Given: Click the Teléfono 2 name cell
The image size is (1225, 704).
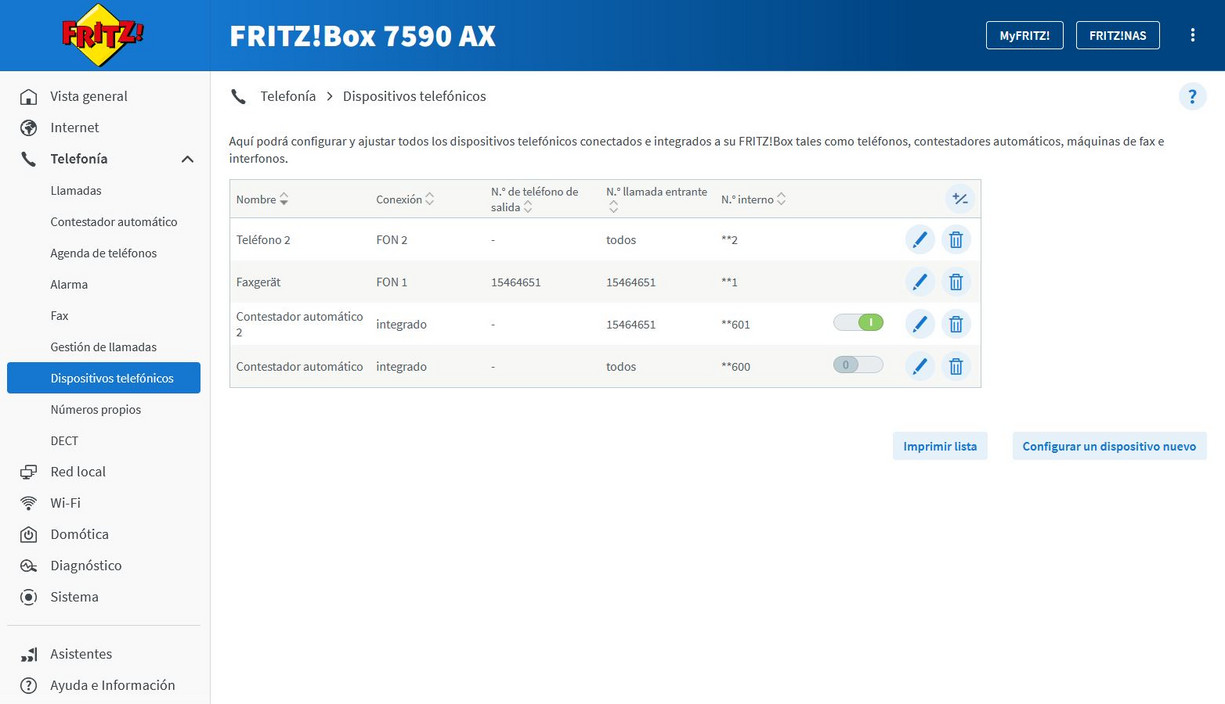Looking at the screenshot, I should pos(263,240).
